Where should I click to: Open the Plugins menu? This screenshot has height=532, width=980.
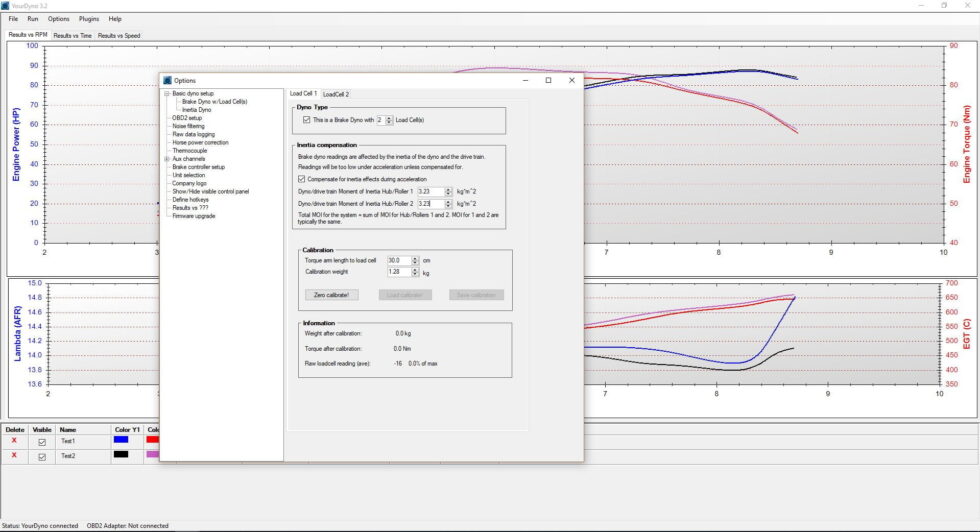(x=89, y=19)
